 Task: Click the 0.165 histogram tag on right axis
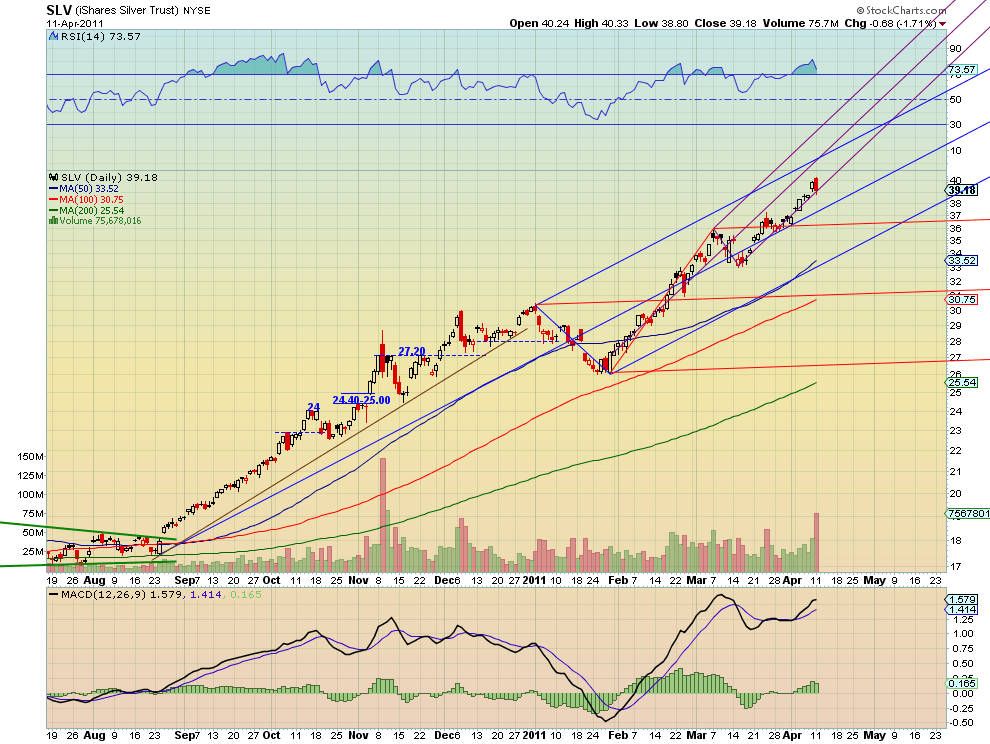962,683
